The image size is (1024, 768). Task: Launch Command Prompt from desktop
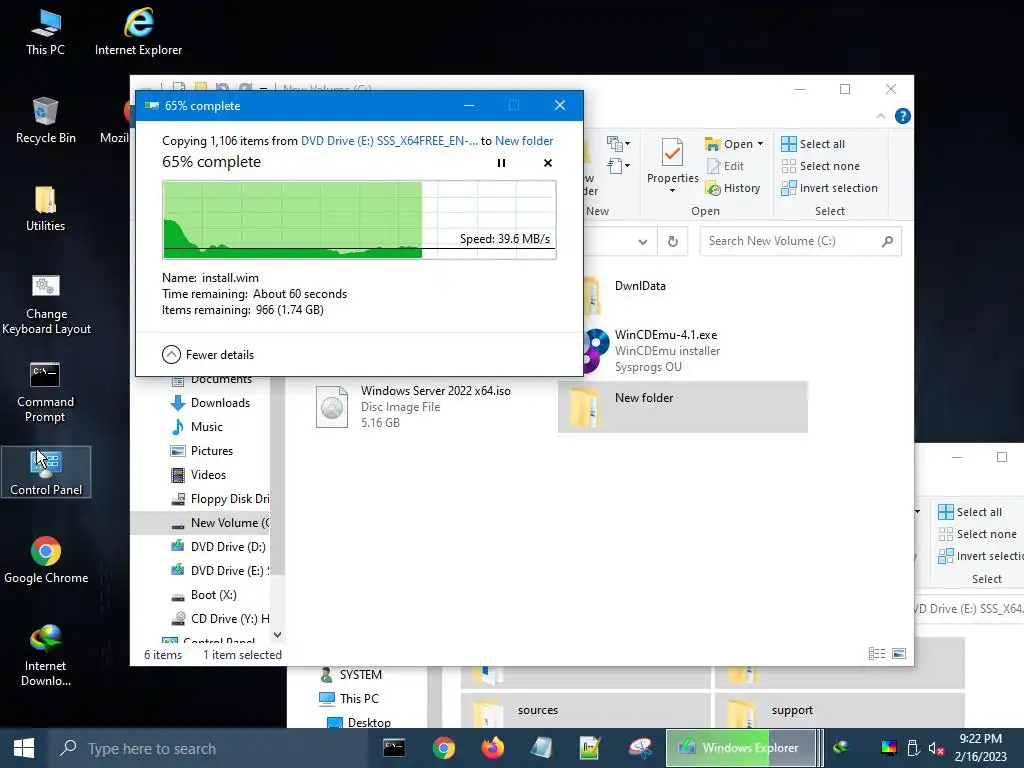[x=45, y=392]
